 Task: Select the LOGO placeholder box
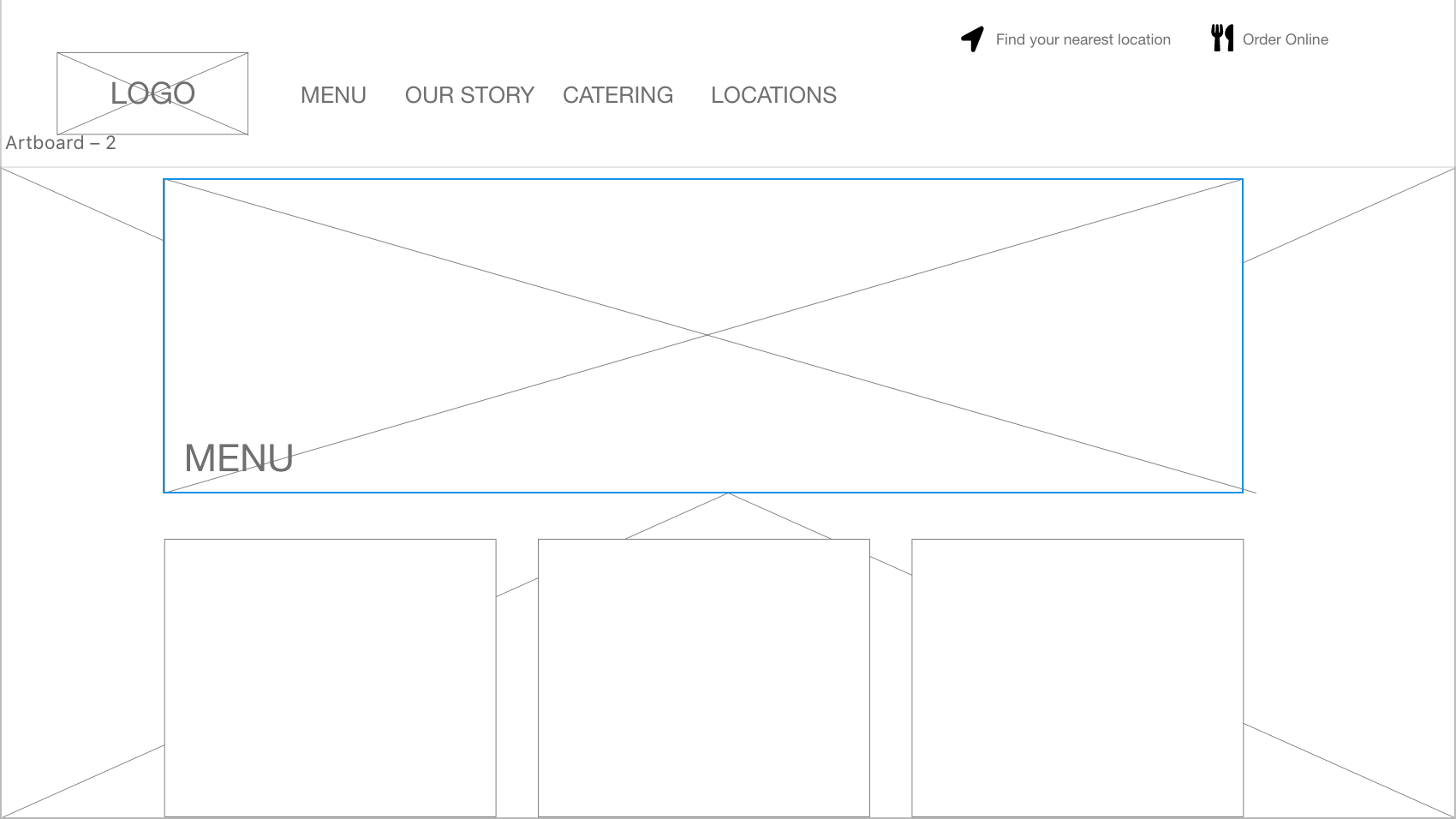(152, 93)
